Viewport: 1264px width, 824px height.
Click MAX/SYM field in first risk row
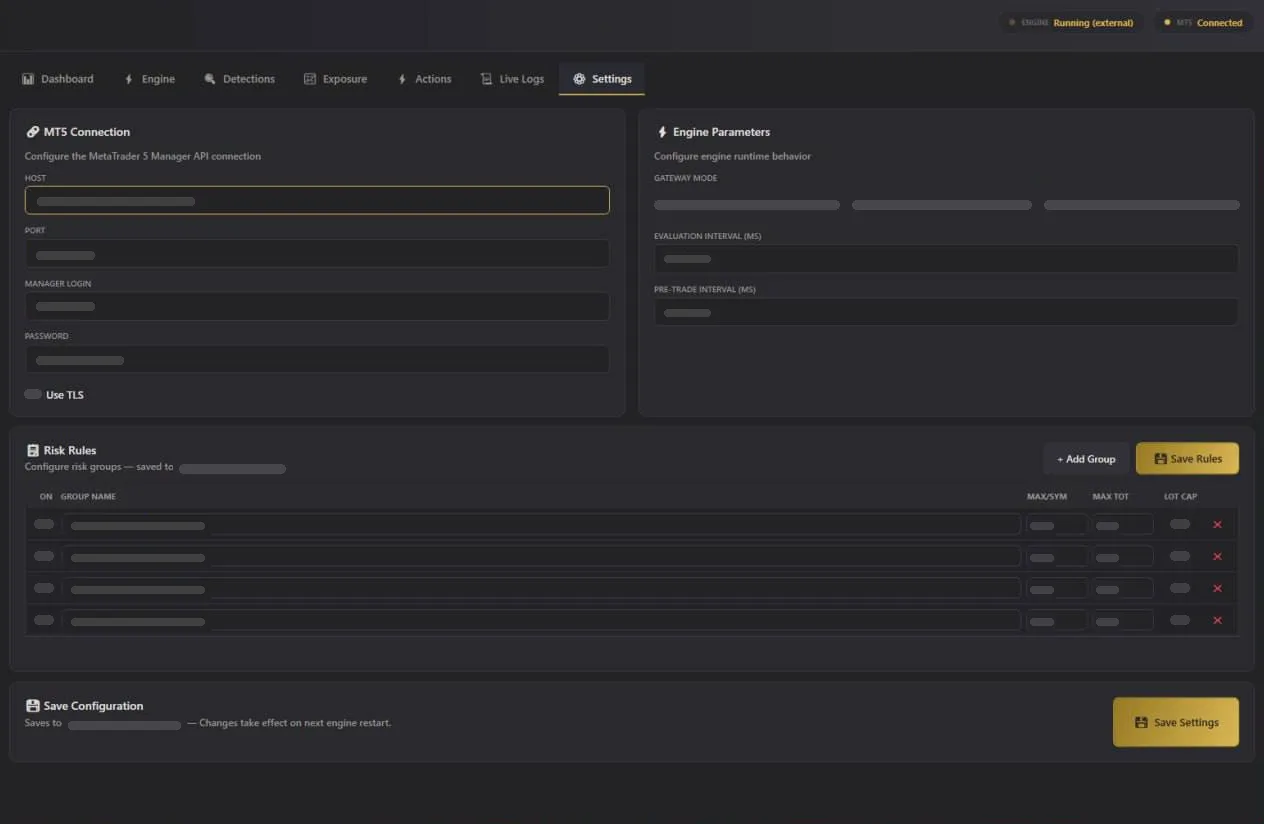[x=1057, y=524]
